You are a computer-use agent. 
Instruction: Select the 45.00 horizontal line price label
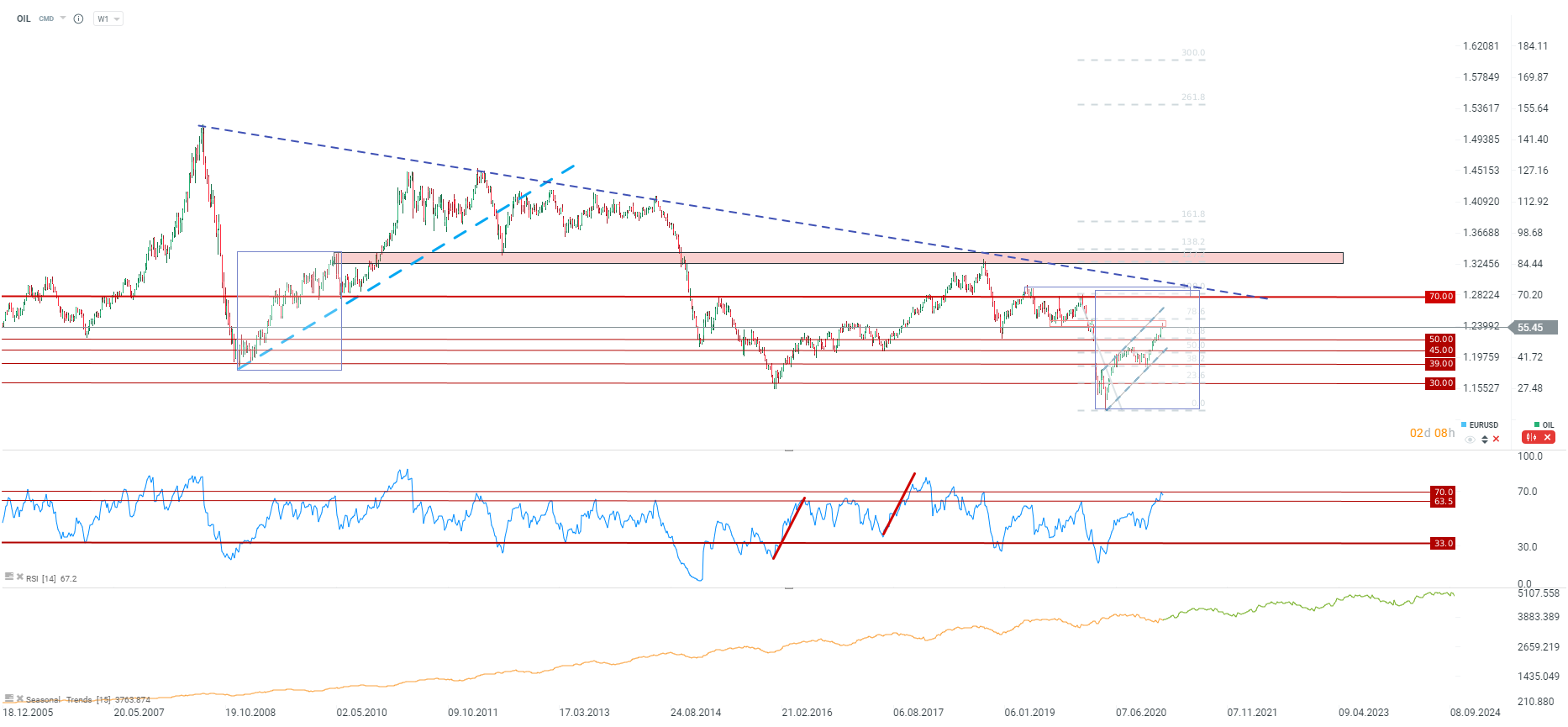(1440, 350)
